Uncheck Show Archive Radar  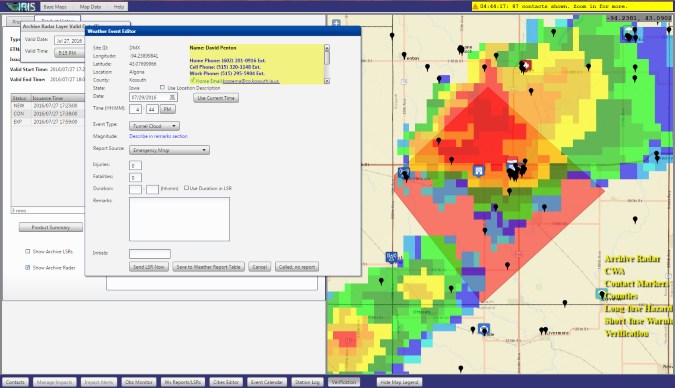tap(28, 267)
